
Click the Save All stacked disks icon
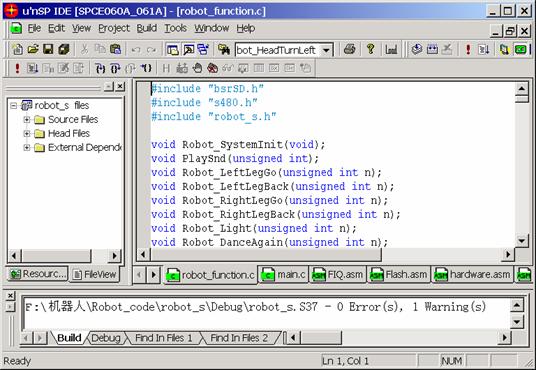(x=64, y=50)
